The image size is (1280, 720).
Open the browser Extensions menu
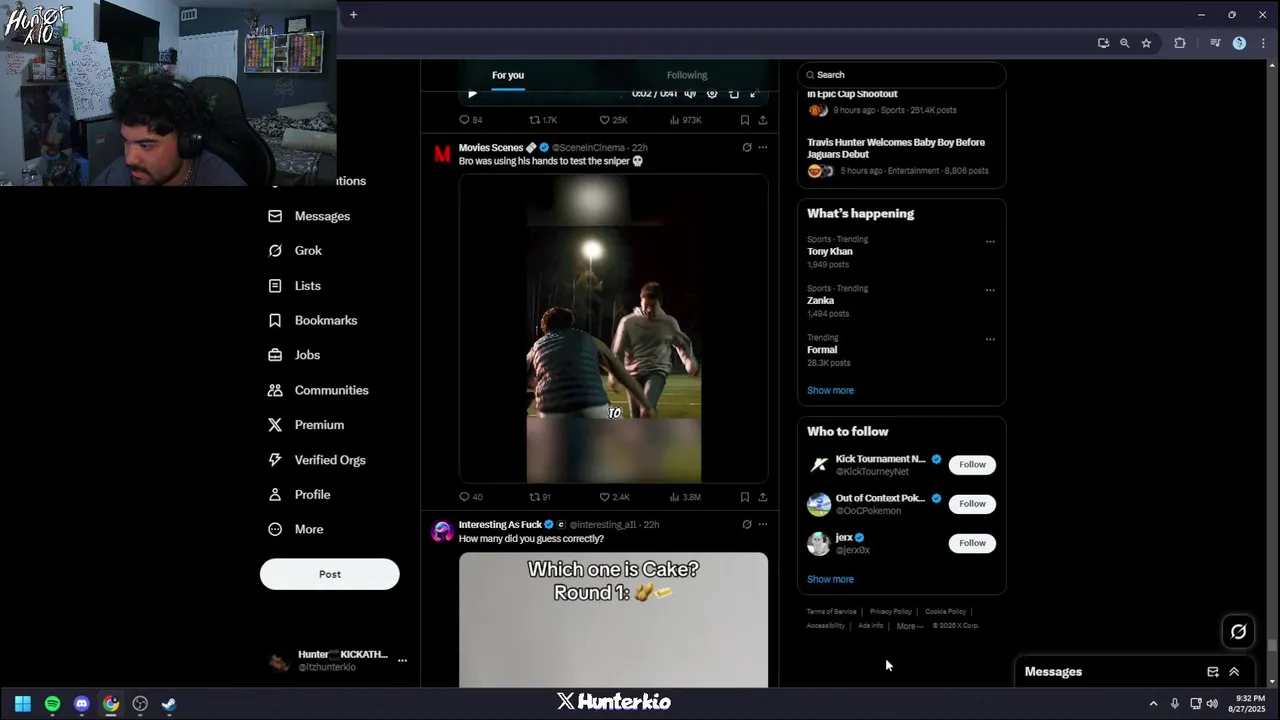tap(1180, 43)
